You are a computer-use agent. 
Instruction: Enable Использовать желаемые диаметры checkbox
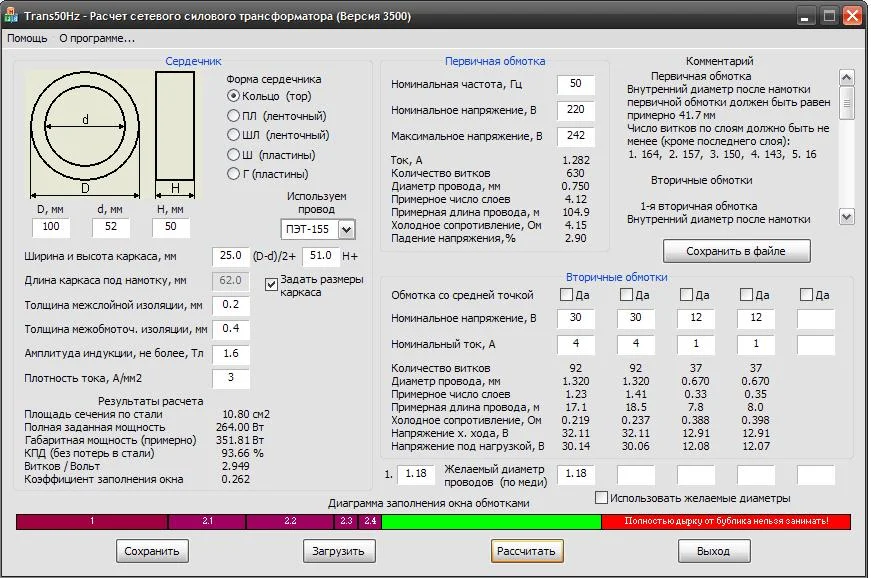point(601,498)
